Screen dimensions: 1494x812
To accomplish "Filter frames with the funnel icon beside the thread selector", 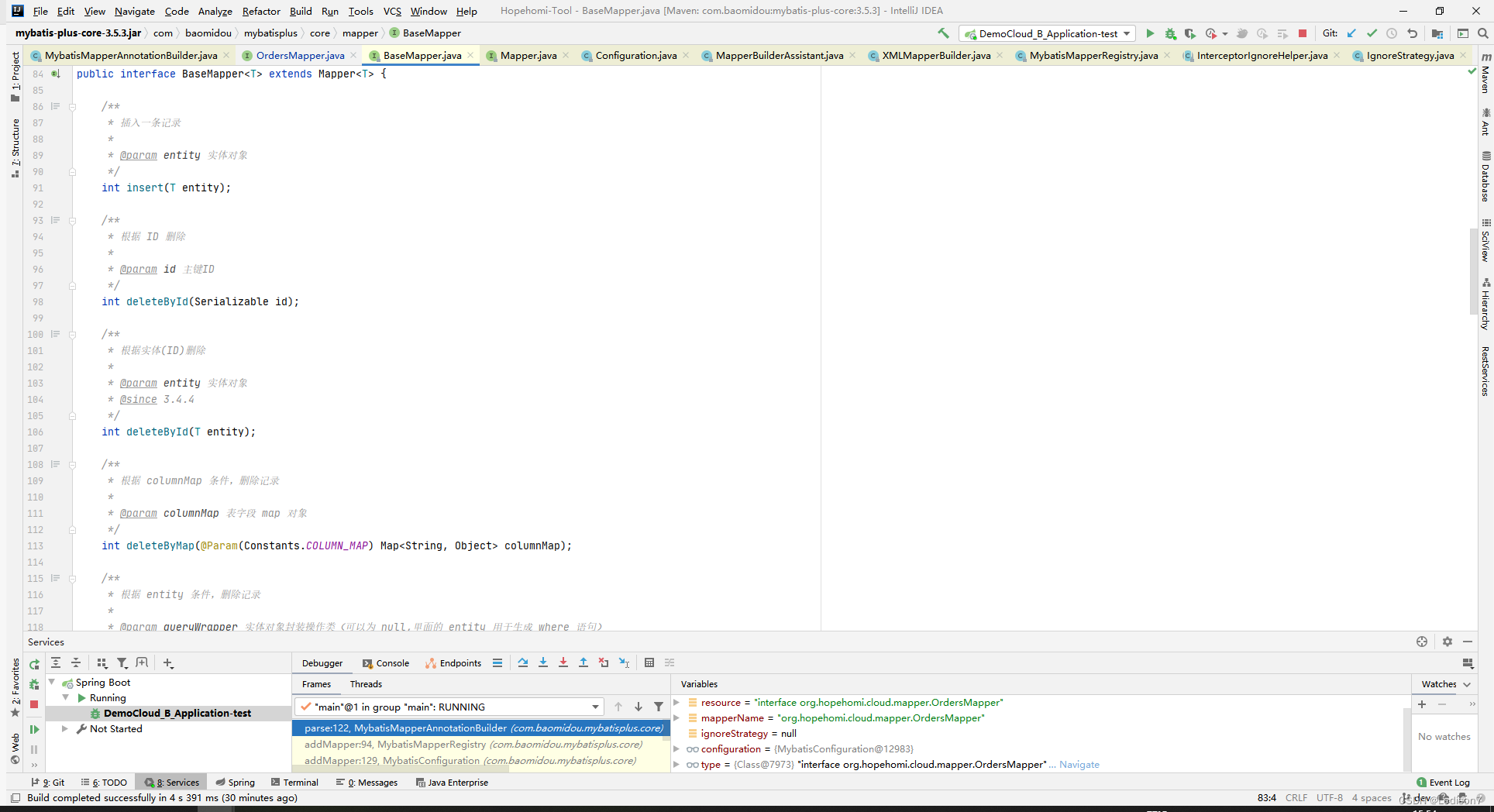I will (659, 707).
